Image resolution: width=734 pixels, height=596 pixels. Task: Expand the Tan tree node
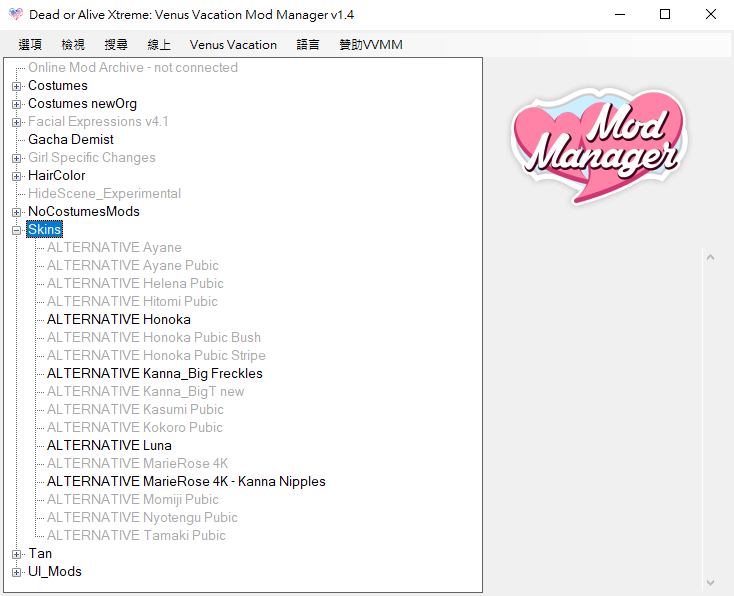pyautogui.click(x=17, y=554)
